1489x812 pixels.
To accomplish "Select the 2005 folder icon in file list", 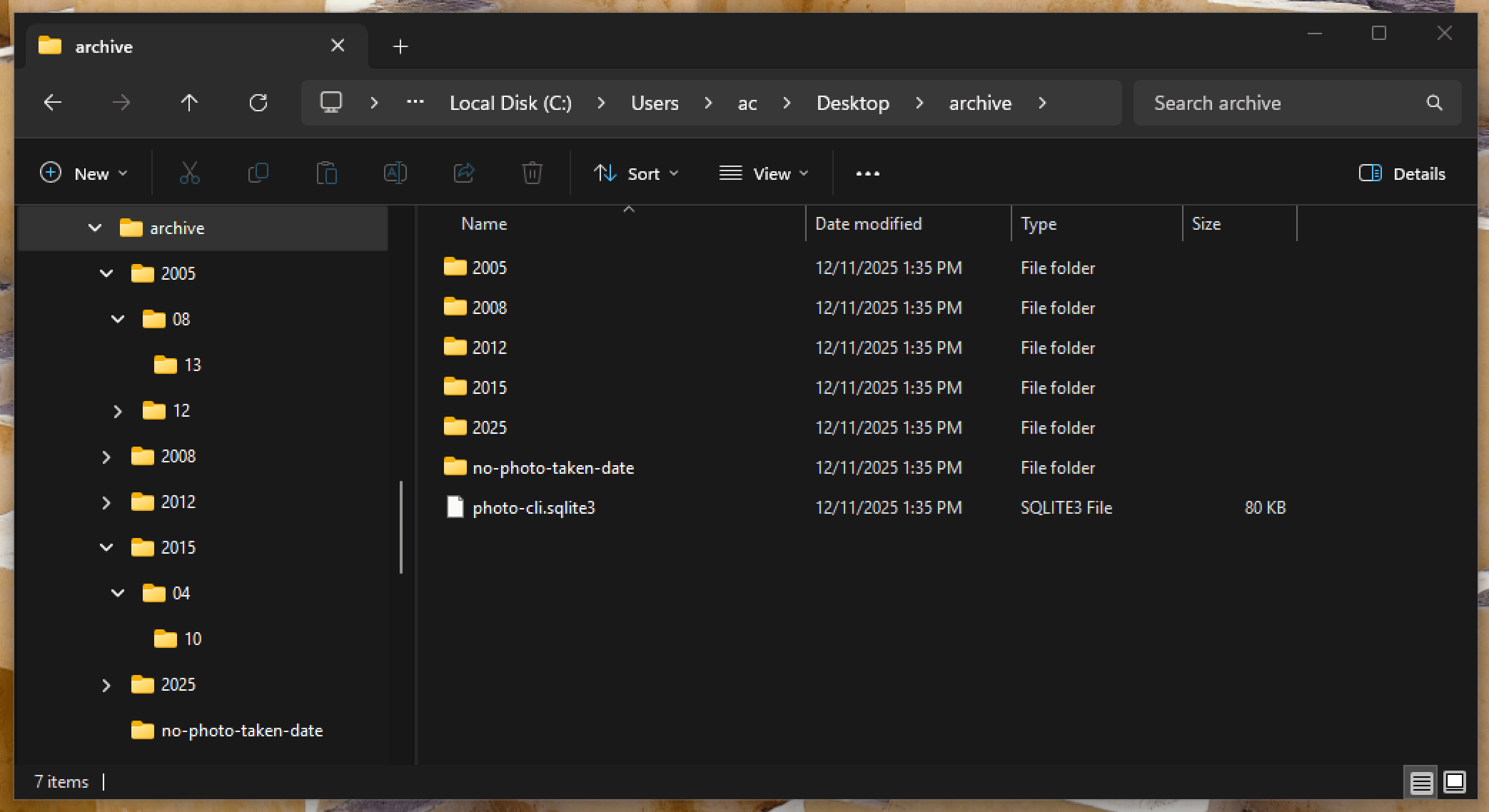I will pos(455,267).
